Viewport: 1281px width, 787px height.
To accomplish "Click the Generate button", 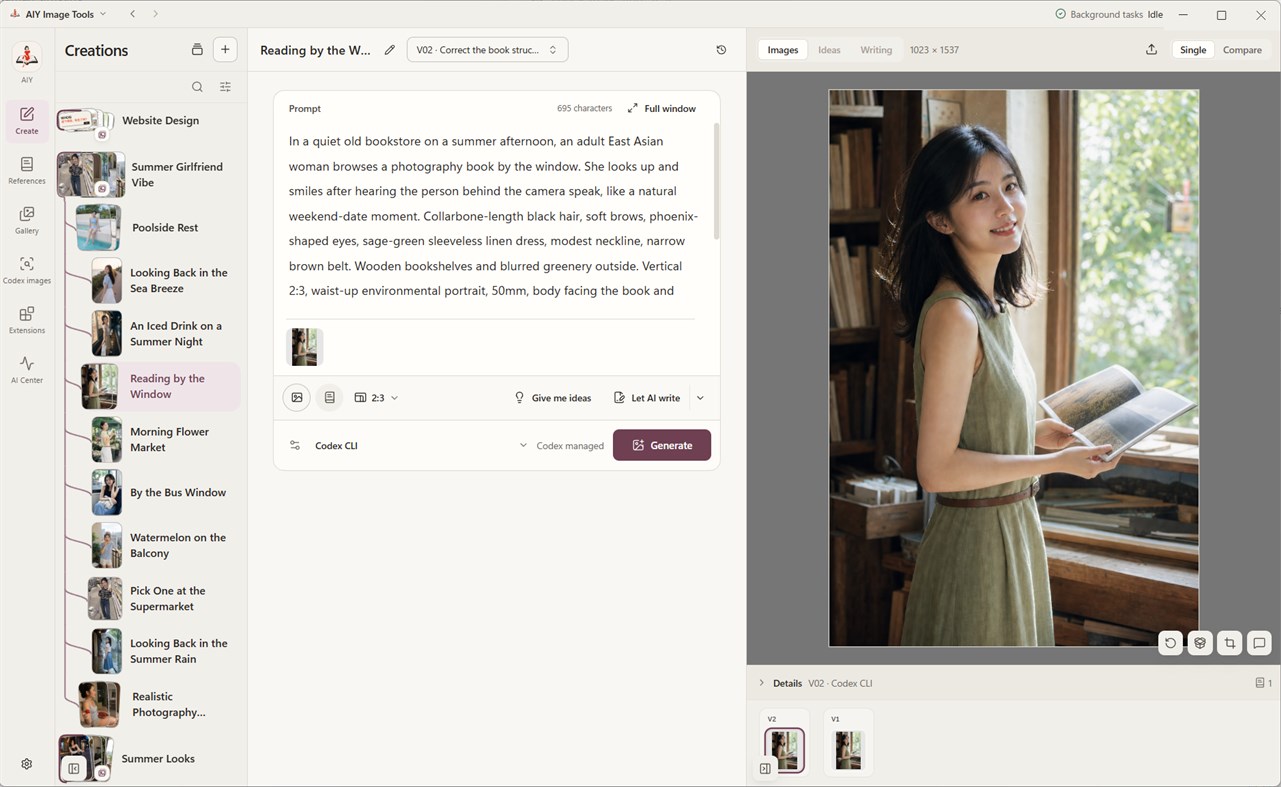I will [662, 446].
